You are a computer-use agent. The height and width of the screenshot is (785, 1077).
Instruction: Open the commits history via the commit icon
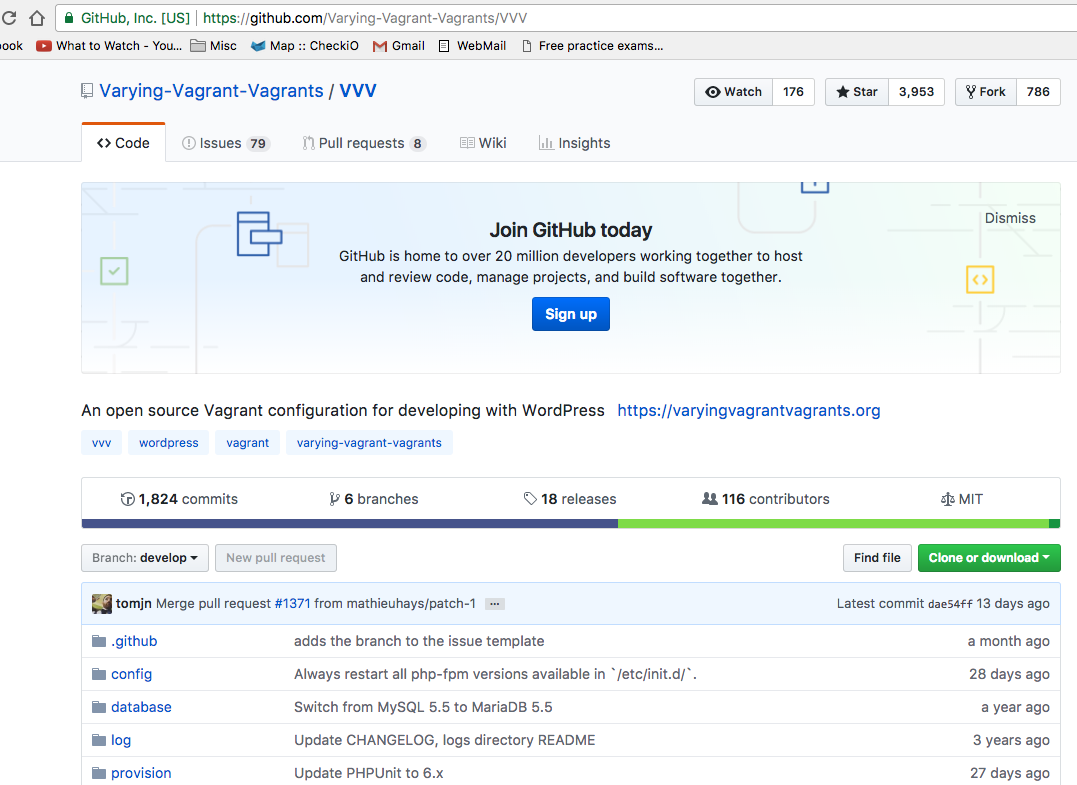click(x=130, y=498)
